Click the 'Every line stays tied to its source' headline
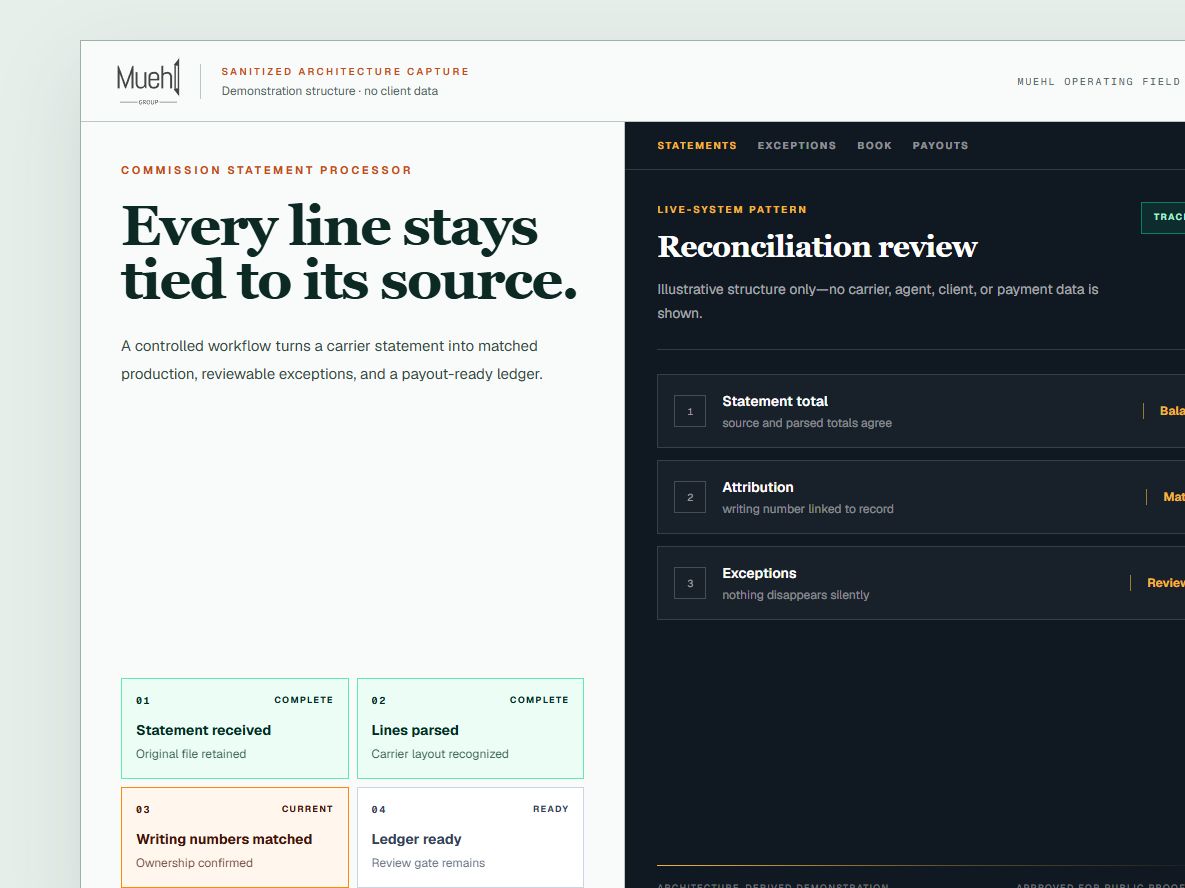Image resolution: width=1185 pixels, height=888 pixels. 349,253
